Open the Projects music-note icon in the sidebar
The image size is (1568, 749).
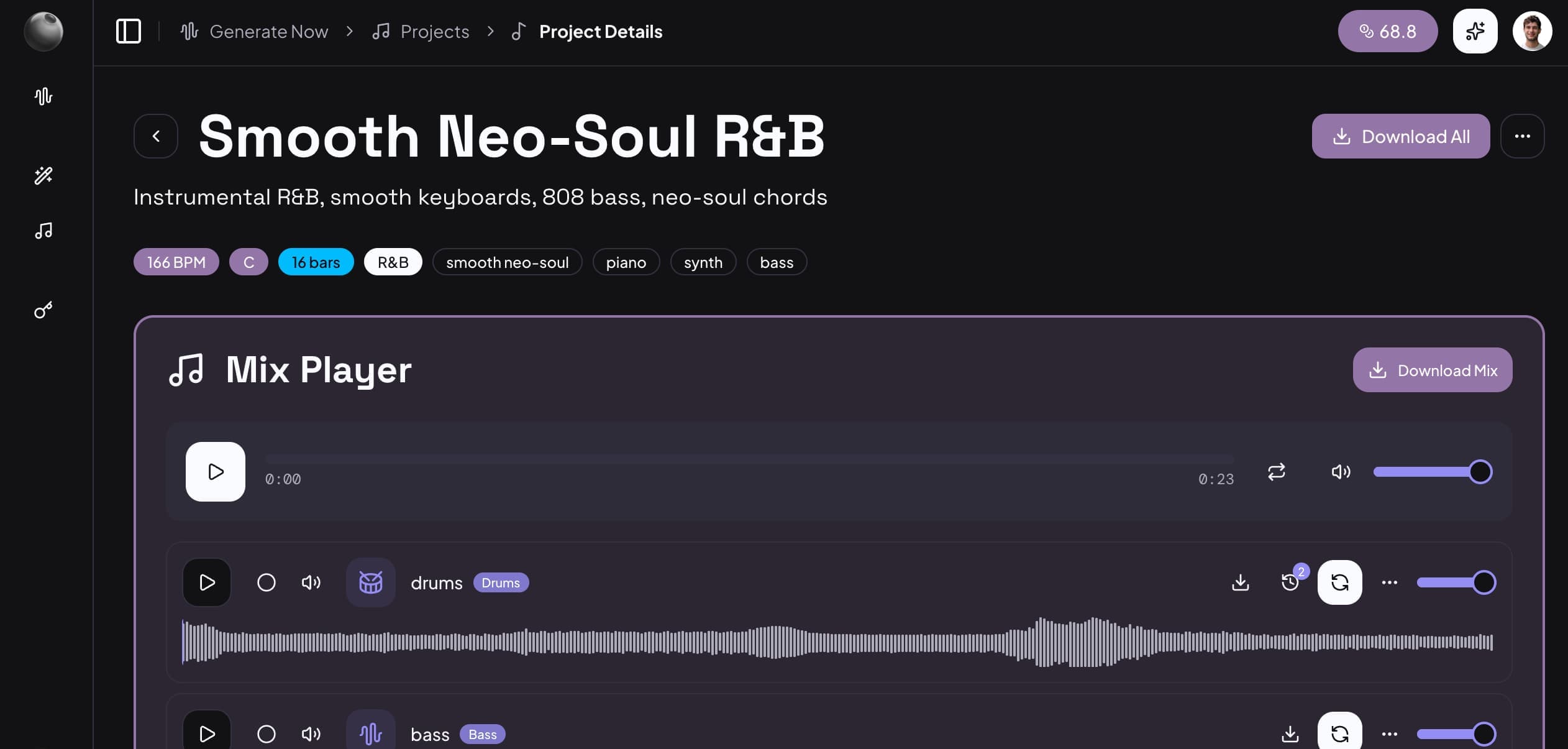(43, 231)
